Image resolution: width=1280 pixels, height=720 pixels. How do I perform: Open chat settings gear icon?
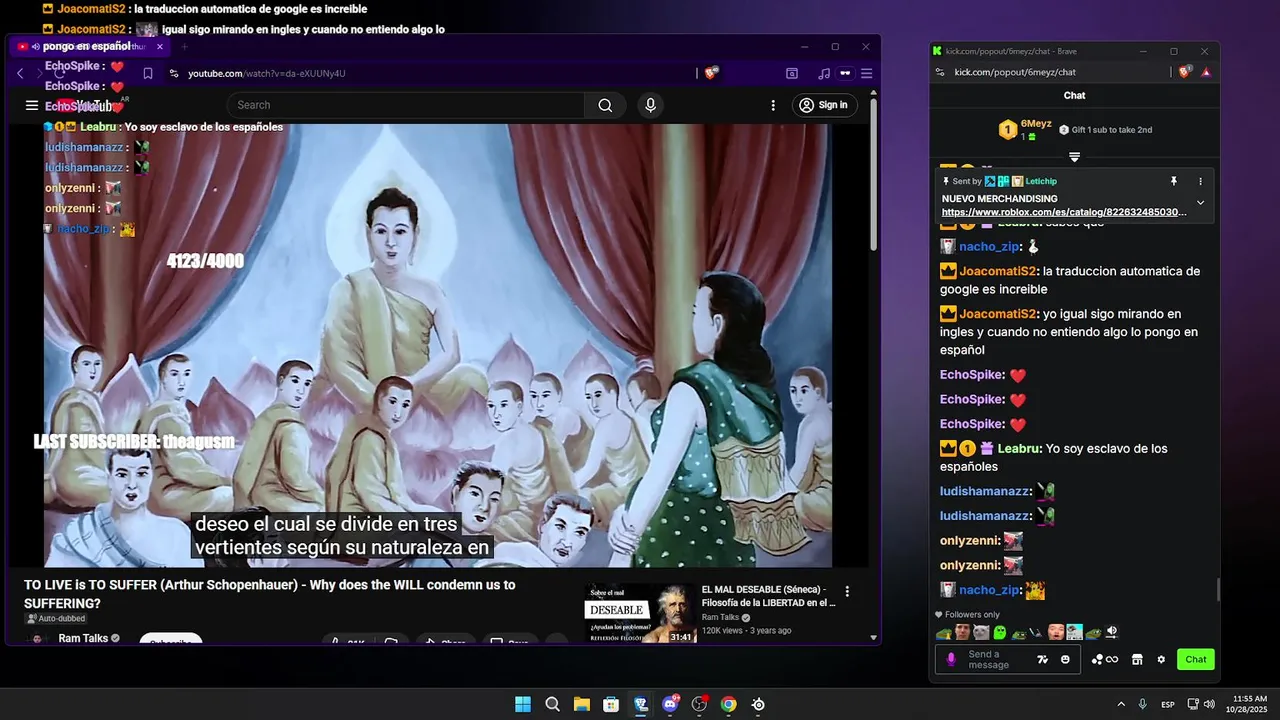1161,659
